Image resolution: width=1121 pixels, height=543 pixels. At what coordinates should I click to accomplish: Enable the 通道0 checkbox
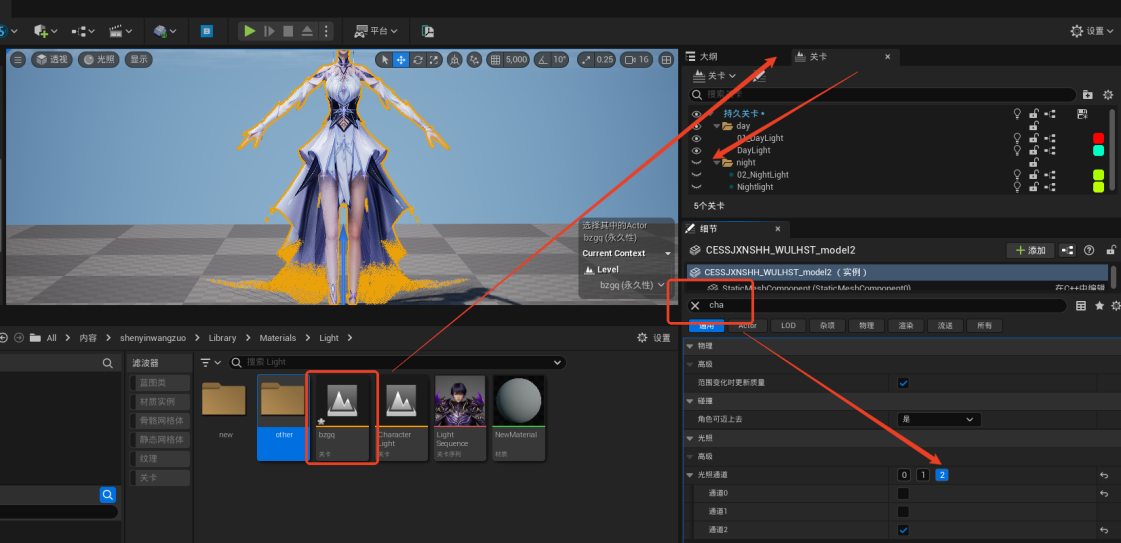click(903, 493)
